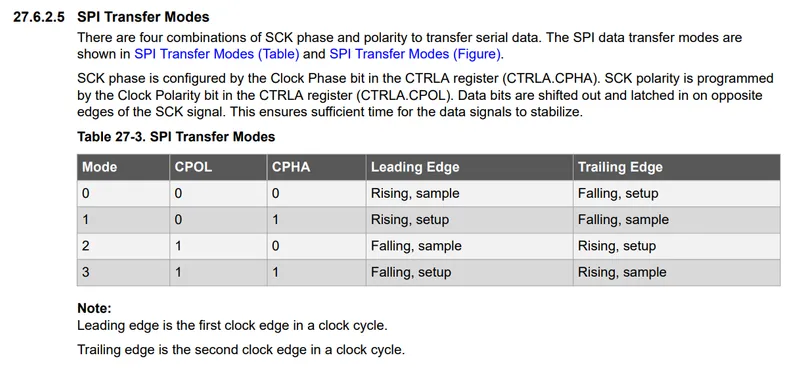
Task: Click the 'Falling, setup' cell in Mode 3 row
Action: point(469,272)
